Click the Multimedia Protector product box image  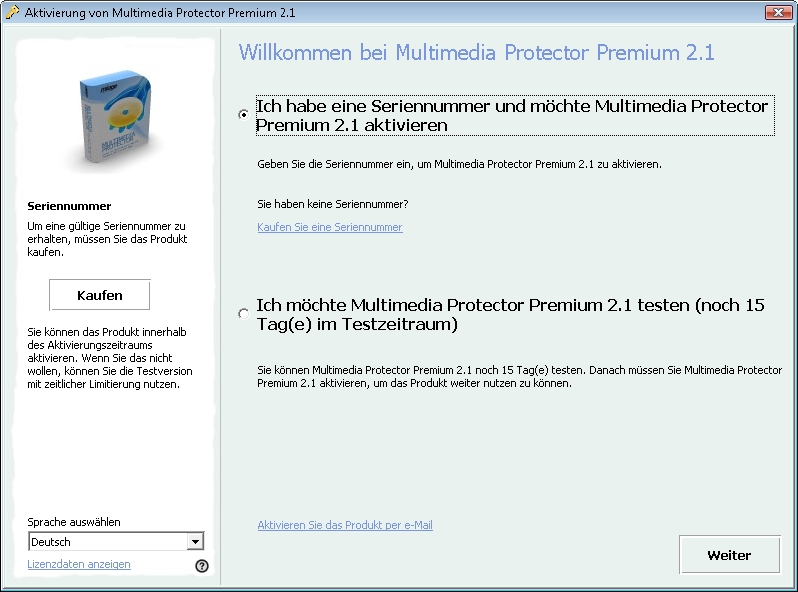click(116, 117)
